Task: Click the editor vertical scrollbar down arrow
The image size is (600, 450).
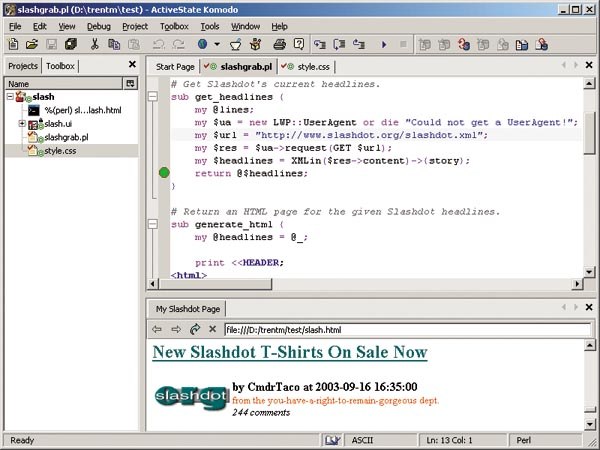Action: 589,272
